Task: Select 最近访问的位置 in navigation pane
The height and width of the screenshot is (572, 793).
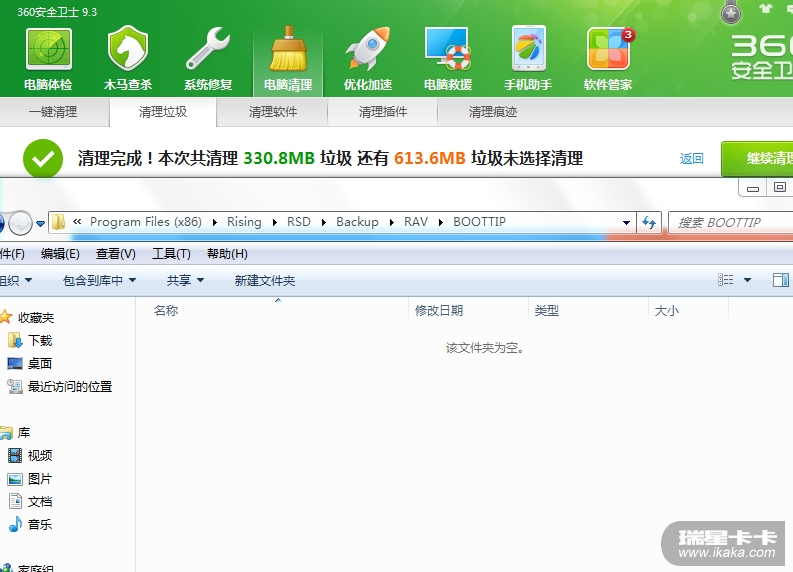Action: pyautogui.click(x=70, y=387)
